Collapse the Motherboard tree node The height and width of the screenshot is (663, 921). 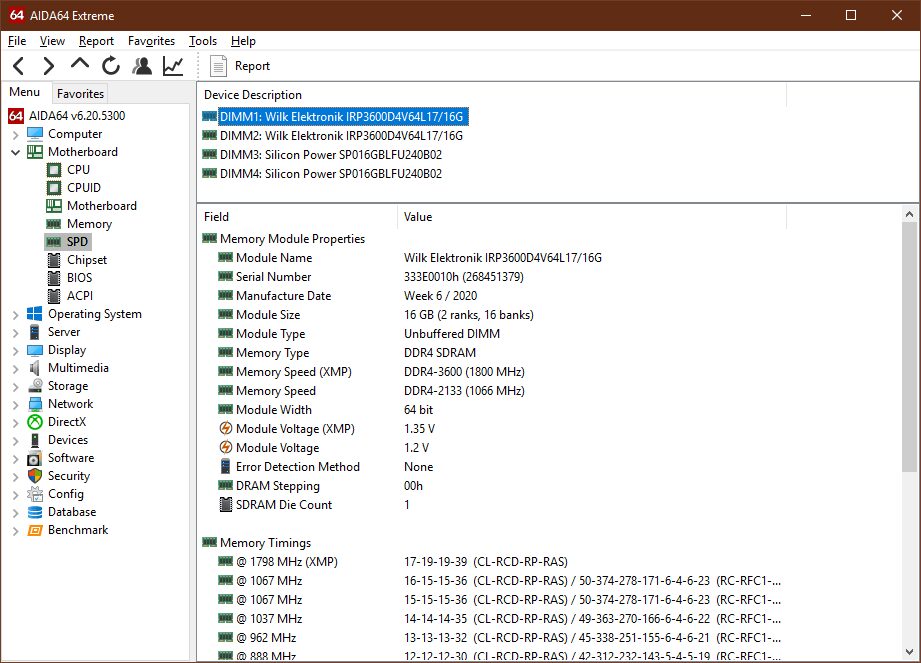16,152
